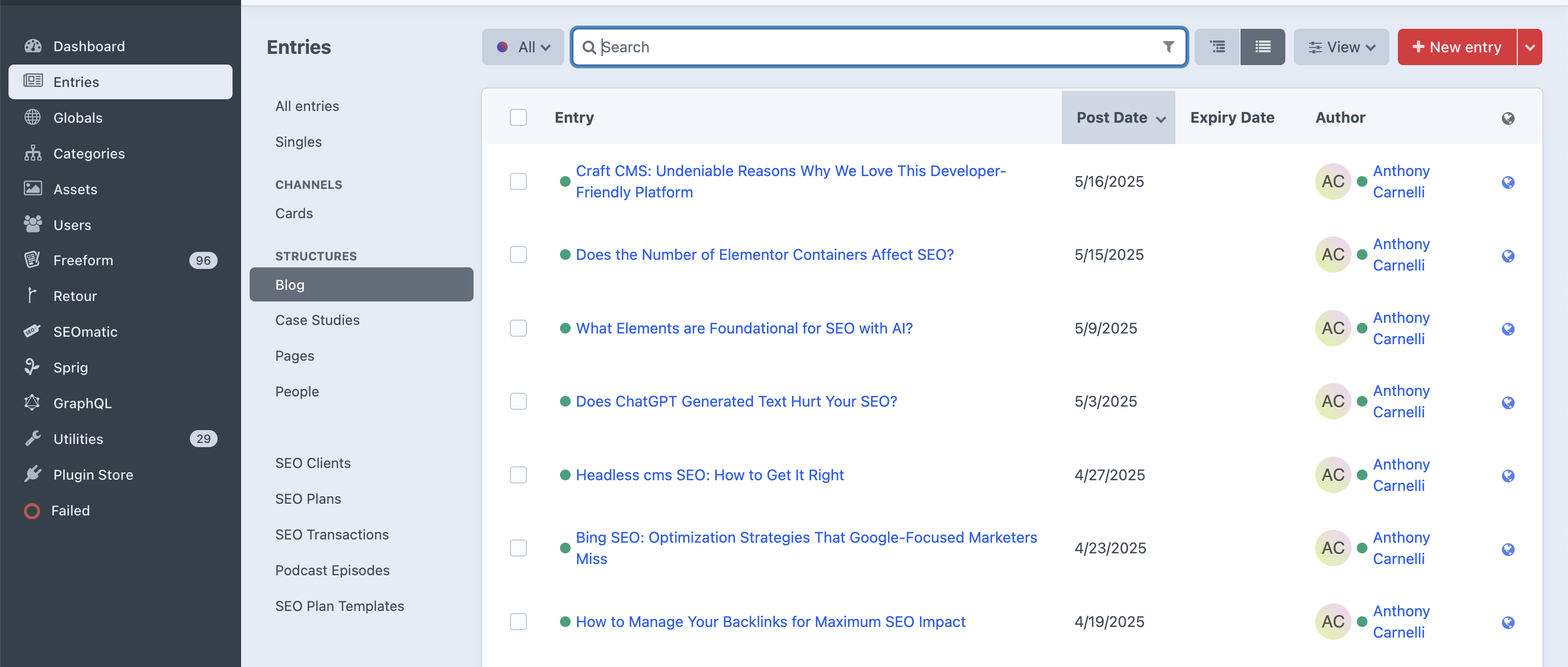This screenshot has height=667, width=1568.
Task: Check the Craft CMS entry checkbox
Action: (518, 181)
